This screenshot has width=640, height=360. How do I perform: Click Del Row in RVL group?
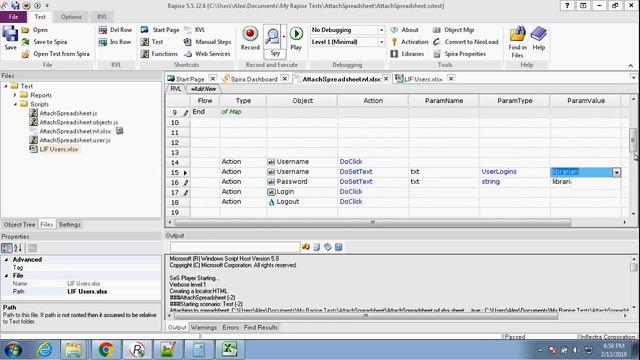(x=116, y=30)
